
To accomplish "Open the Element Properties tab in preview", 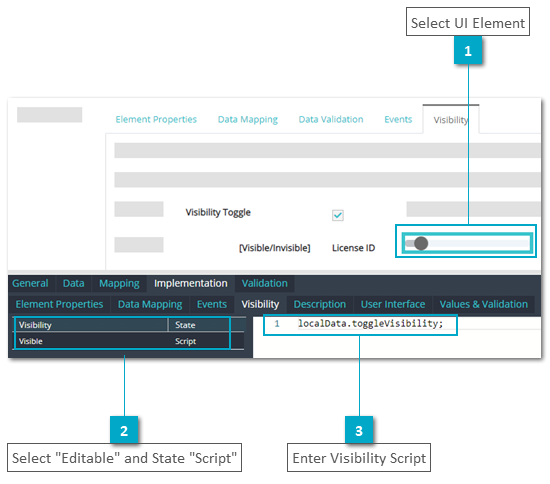I will [156, 120].
